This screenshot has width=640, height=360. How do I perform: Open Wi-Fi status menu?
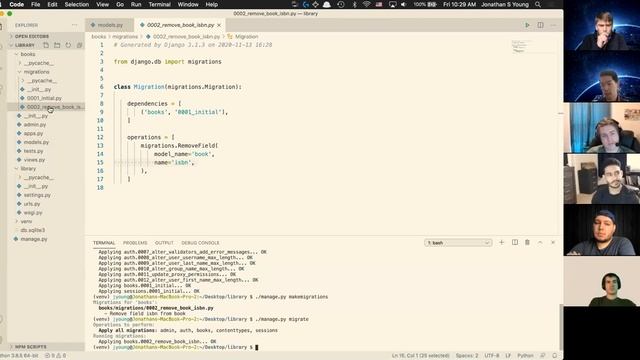(x=367, y=4)
